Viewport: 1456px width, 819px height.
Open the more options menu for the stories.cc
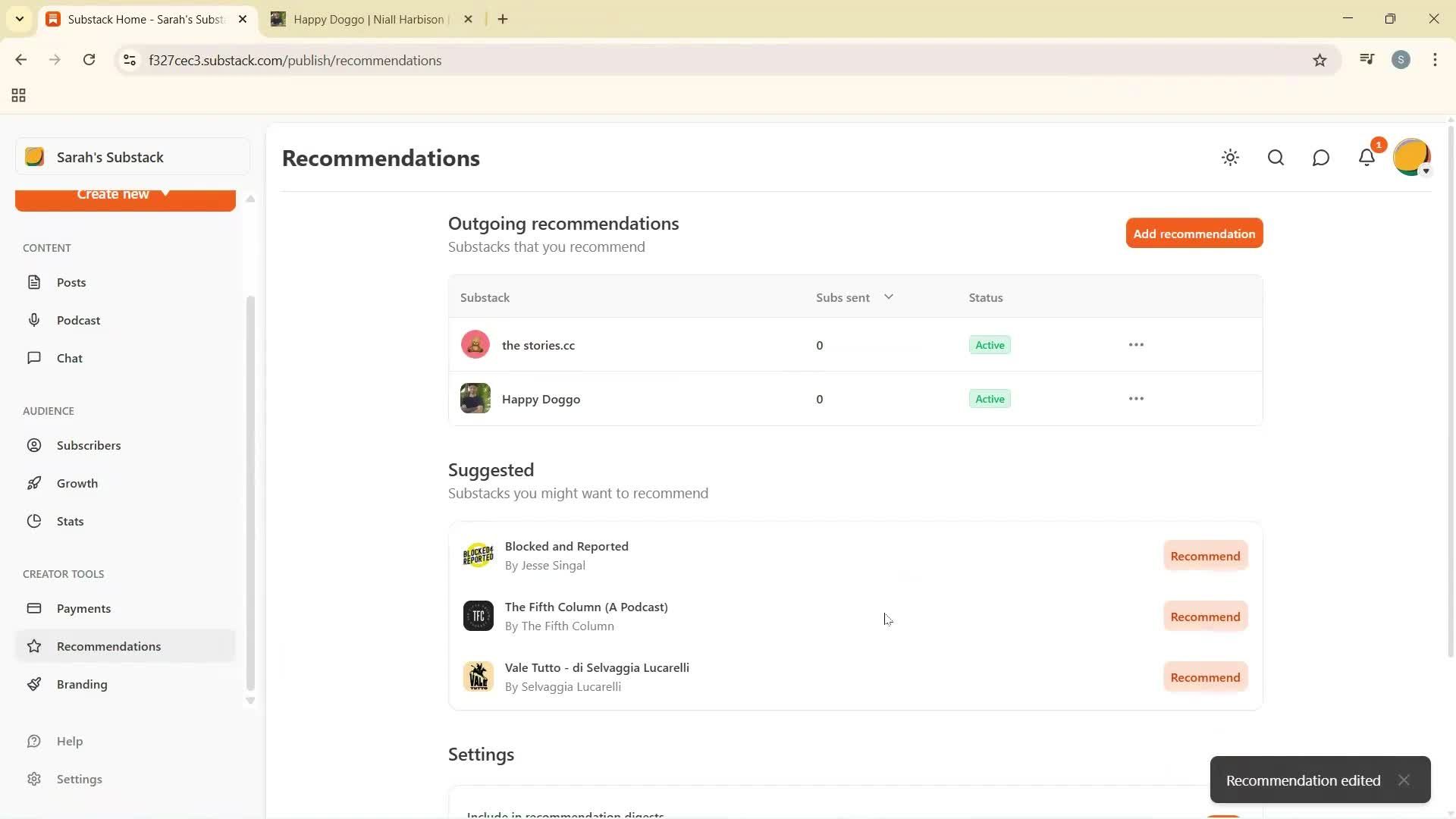[1136, 344]
